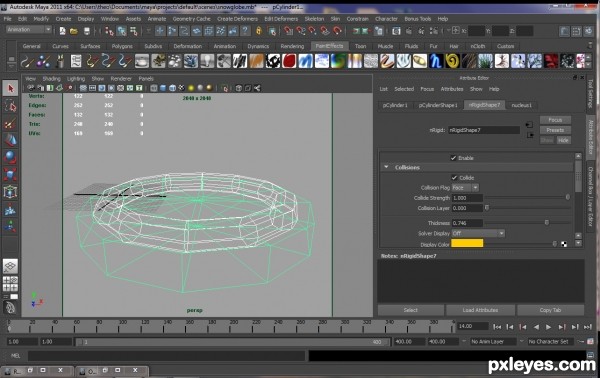Click the blue h stroke shelf icon
This screenshot has width=600, height=378.
tap(436, 61)
